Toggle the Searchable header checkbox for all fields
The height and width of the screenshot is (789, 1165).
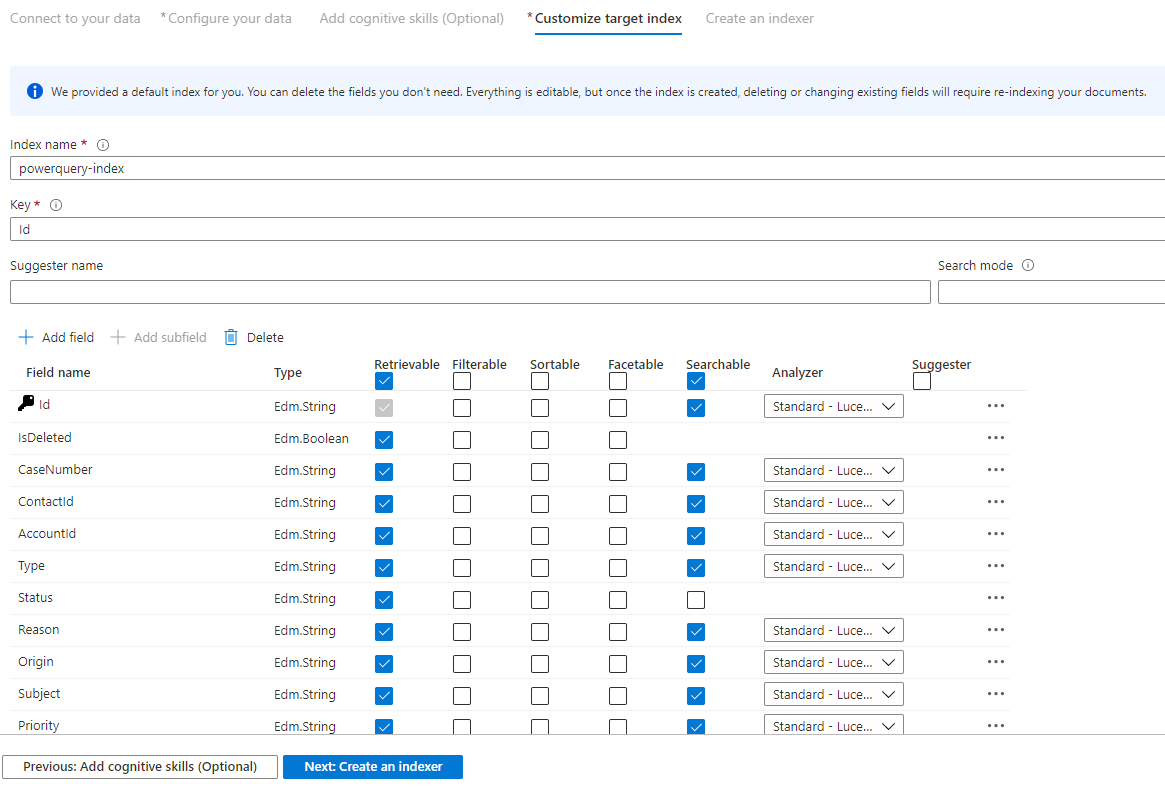[696, 381]
